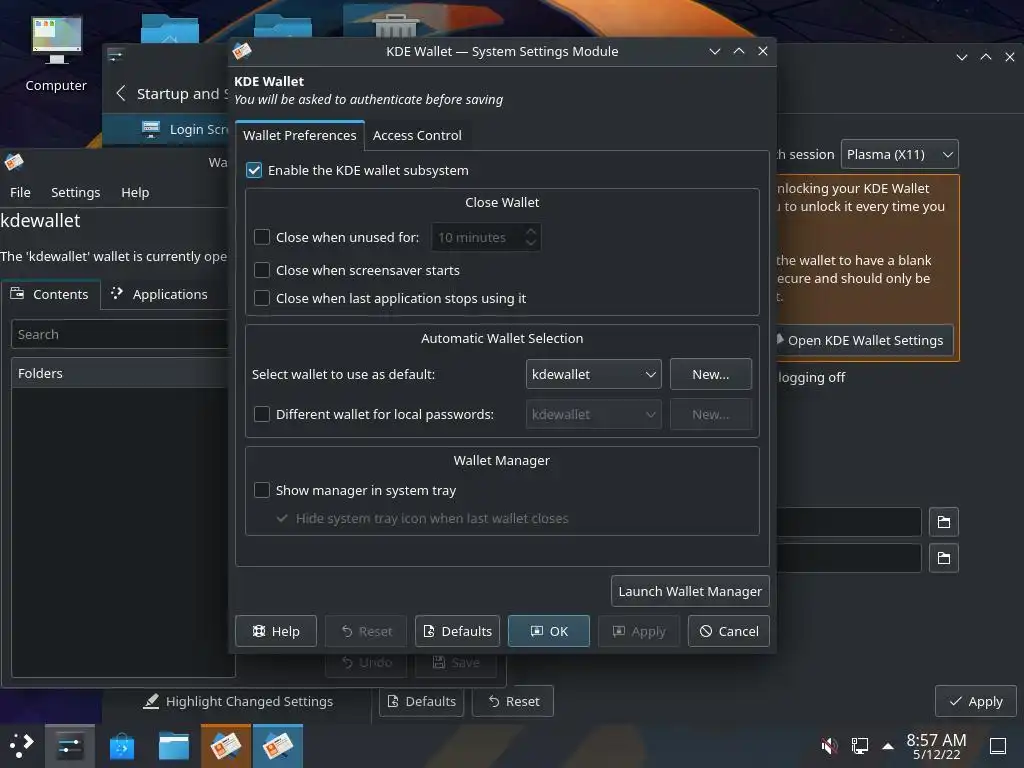The image size is (1024, 768).
Task: Select the Wallet Preferences tab
Action: pyautogui.click(x=300, y=135)
